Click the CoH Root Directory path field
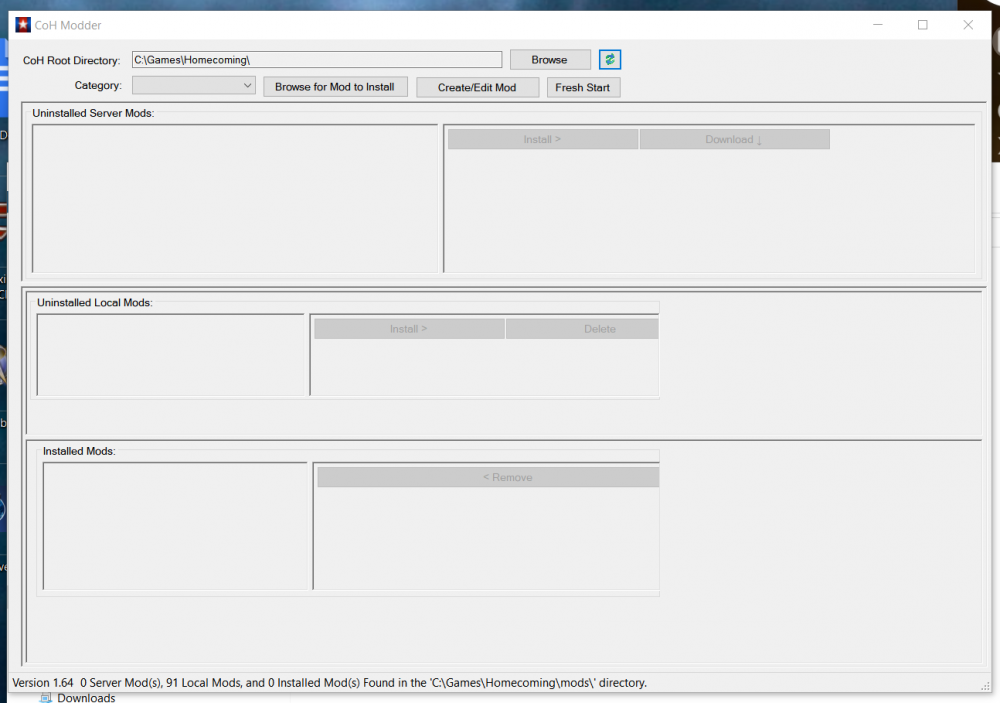Viewport: 1000px width, 703px height. [x=316, y=60]
